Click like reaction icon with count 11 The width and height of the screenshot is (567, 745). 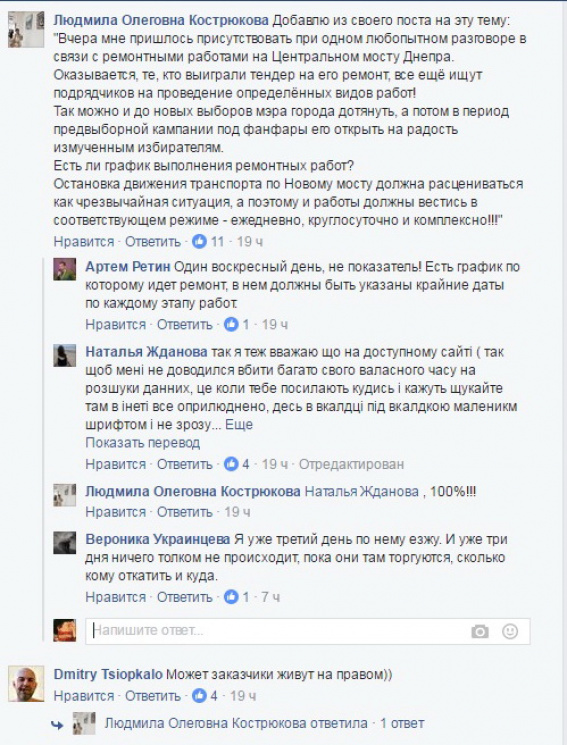[200, 241]
